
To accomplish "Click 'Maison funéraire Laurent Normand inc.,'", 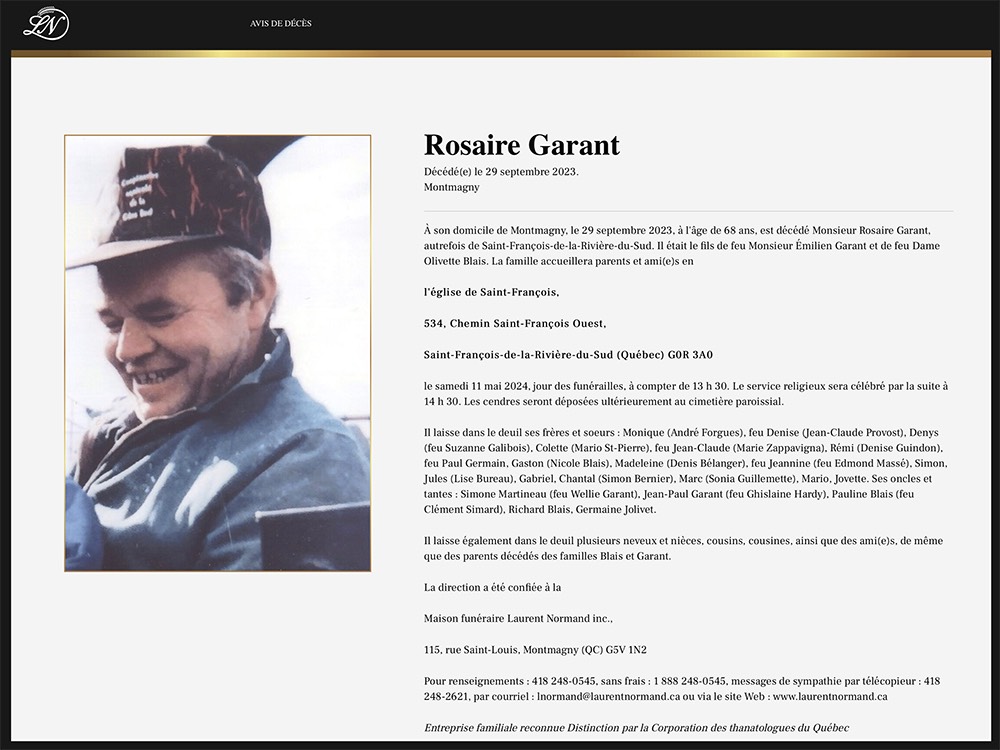I will pyautogui.click(x=518, y=619).
